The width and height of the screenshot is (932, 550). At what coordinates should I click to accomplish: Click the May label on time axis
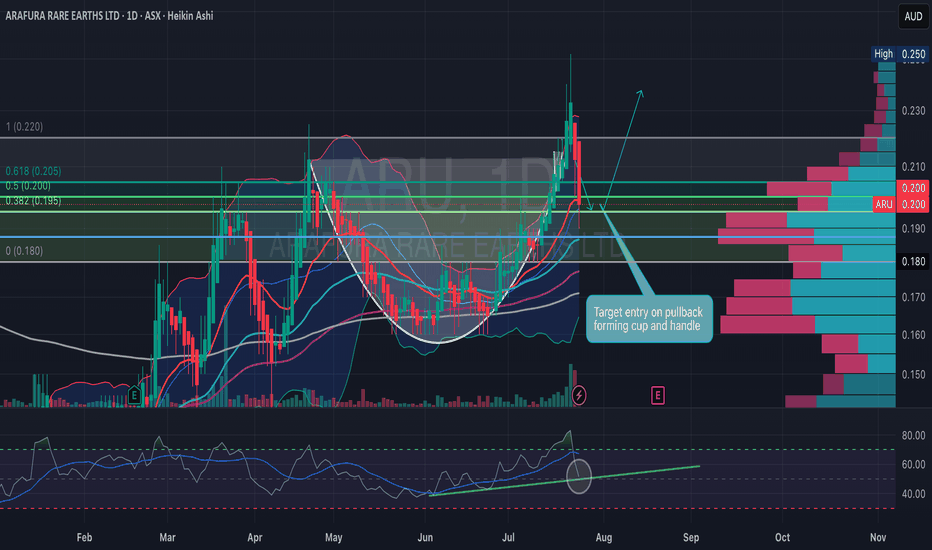[x=333, y=538]
